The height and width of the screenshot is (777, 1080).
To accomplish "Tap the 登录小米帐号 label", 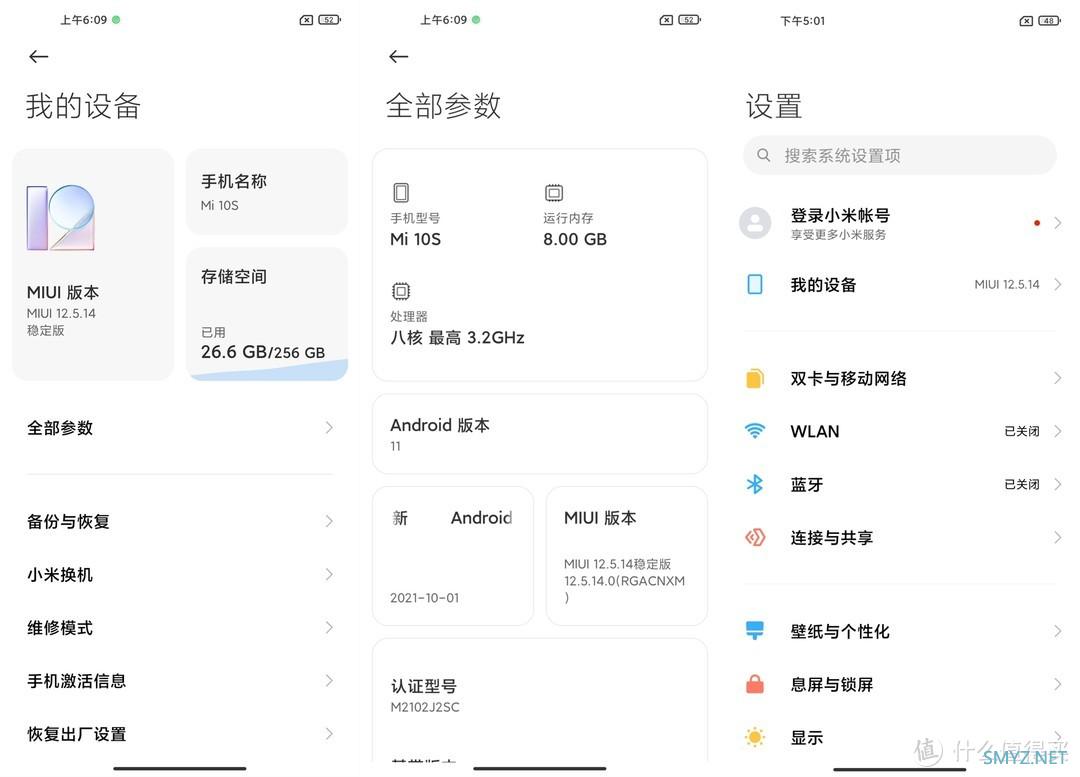I will tap(840, 216).
